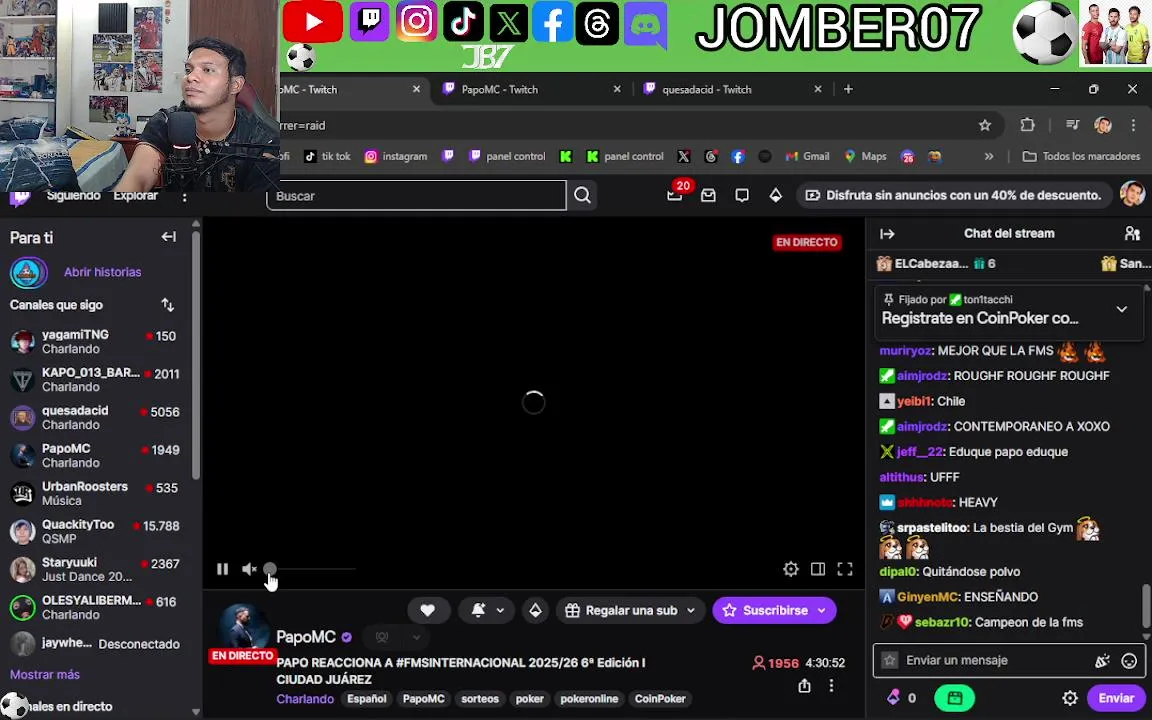Click the Bits cheer diamond button
The height and width of the screenshot is (720, 1152).
click(x=536, y=610)
